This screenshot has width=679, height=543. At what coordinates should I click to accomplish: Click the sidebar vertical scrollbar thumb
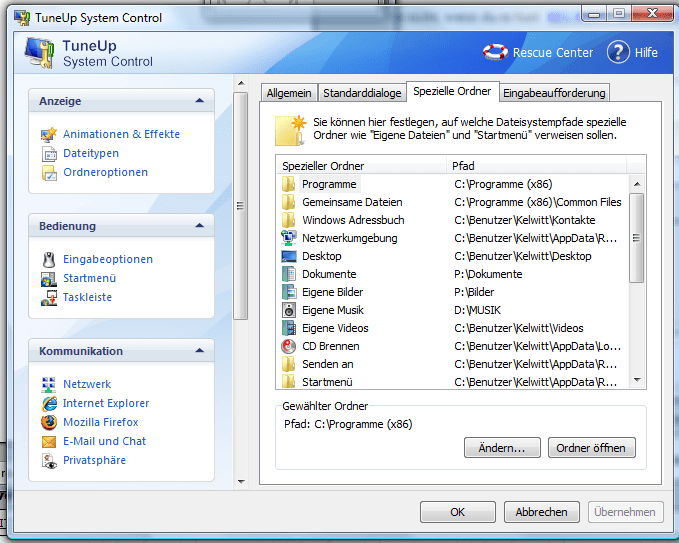(x=241, y=206)
